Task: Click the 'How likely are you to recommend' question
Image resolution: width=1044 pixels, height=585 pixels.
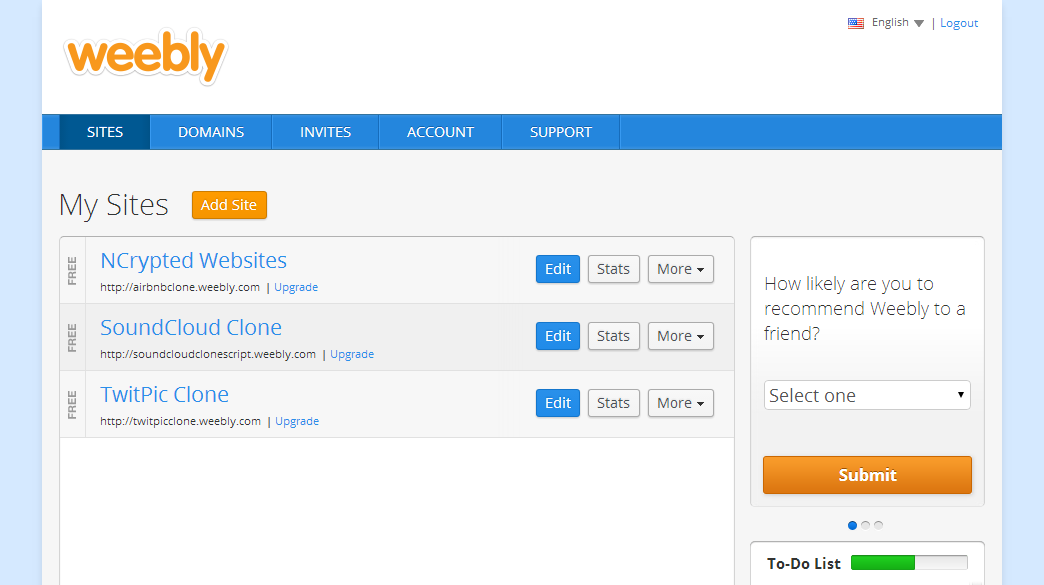Action: (x=864, y=309)
